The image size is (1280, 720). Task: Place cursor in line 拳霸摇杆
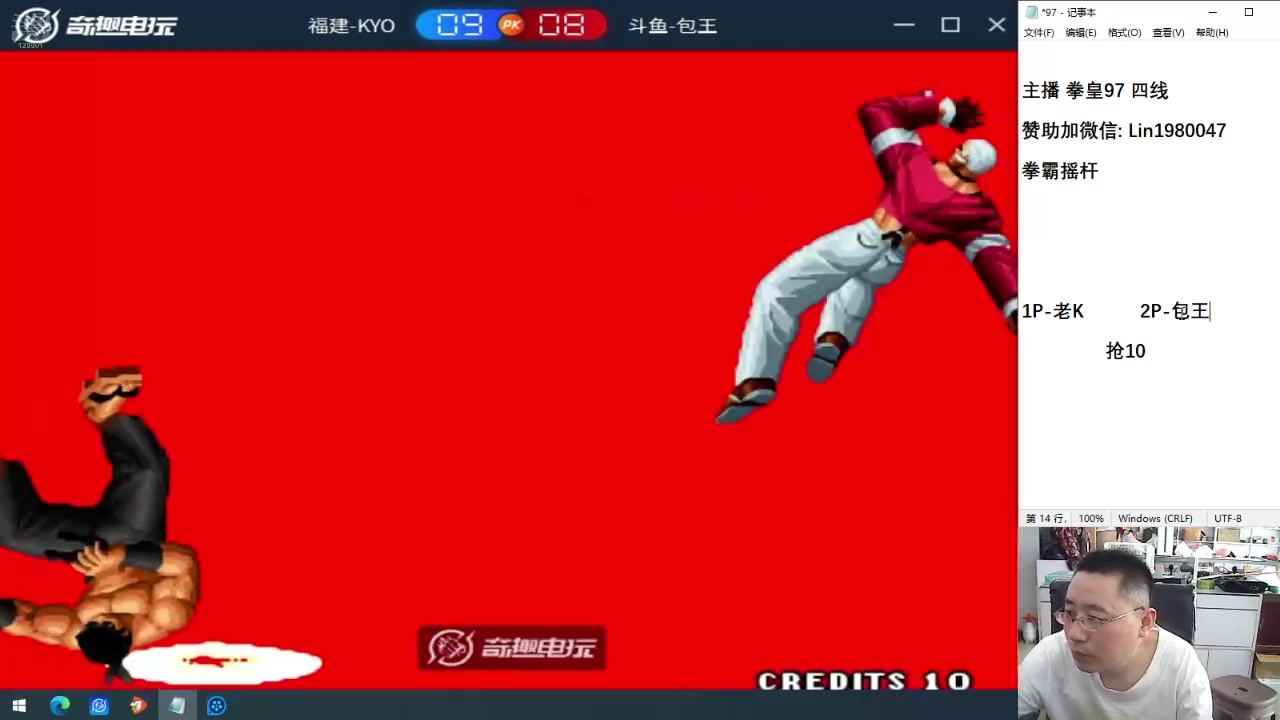(1060, 171)
